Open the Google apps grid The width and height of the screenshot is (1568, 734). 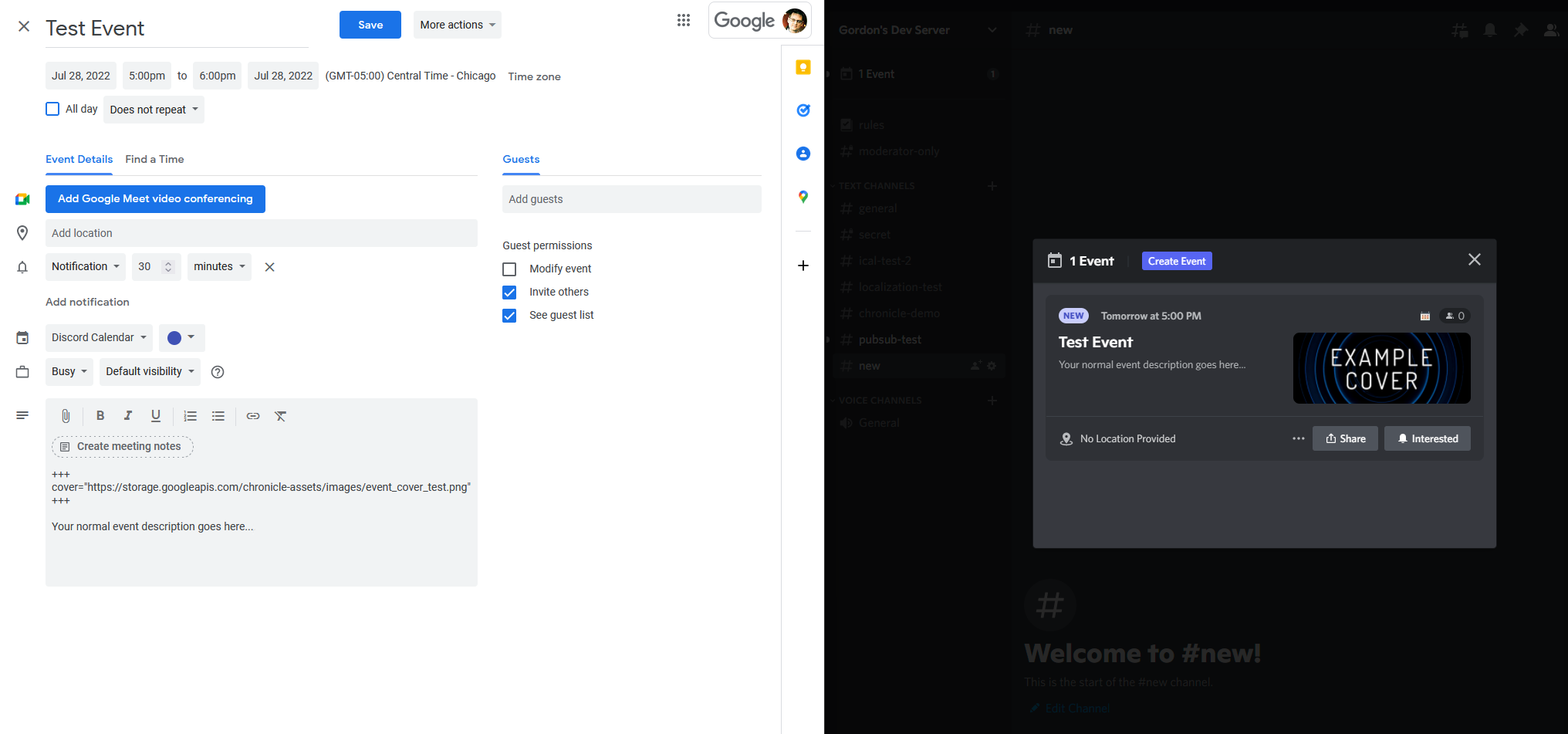pyautogui.click(x=684, y=20)
